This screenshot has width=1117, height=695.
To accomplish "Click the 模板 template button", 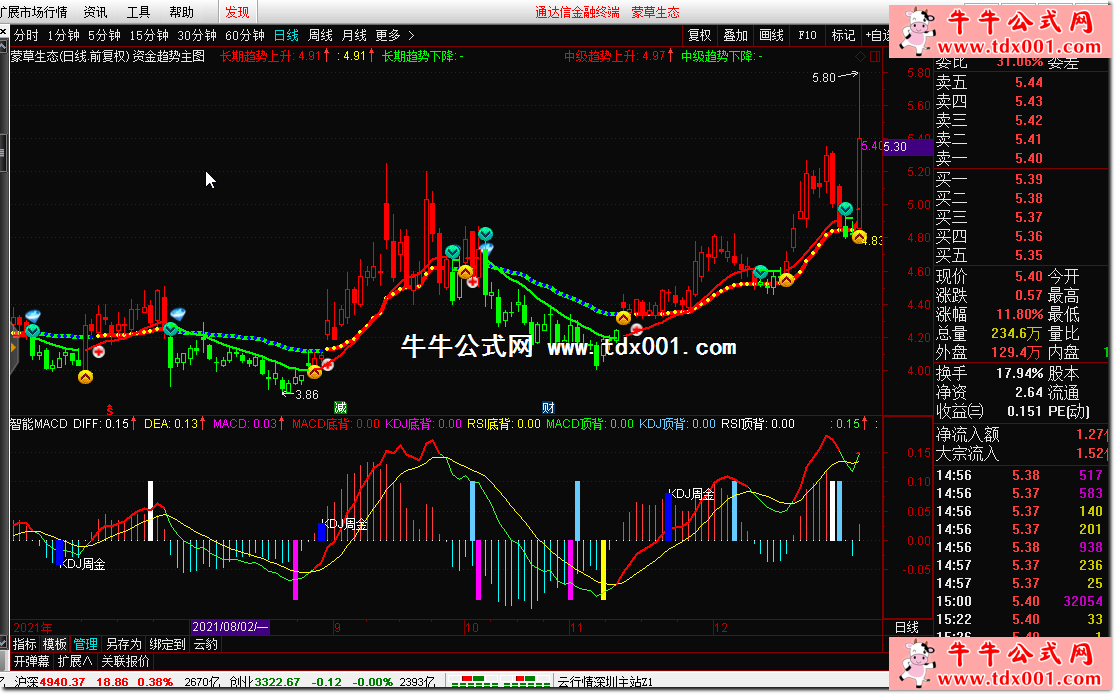I will pos(55,644).
